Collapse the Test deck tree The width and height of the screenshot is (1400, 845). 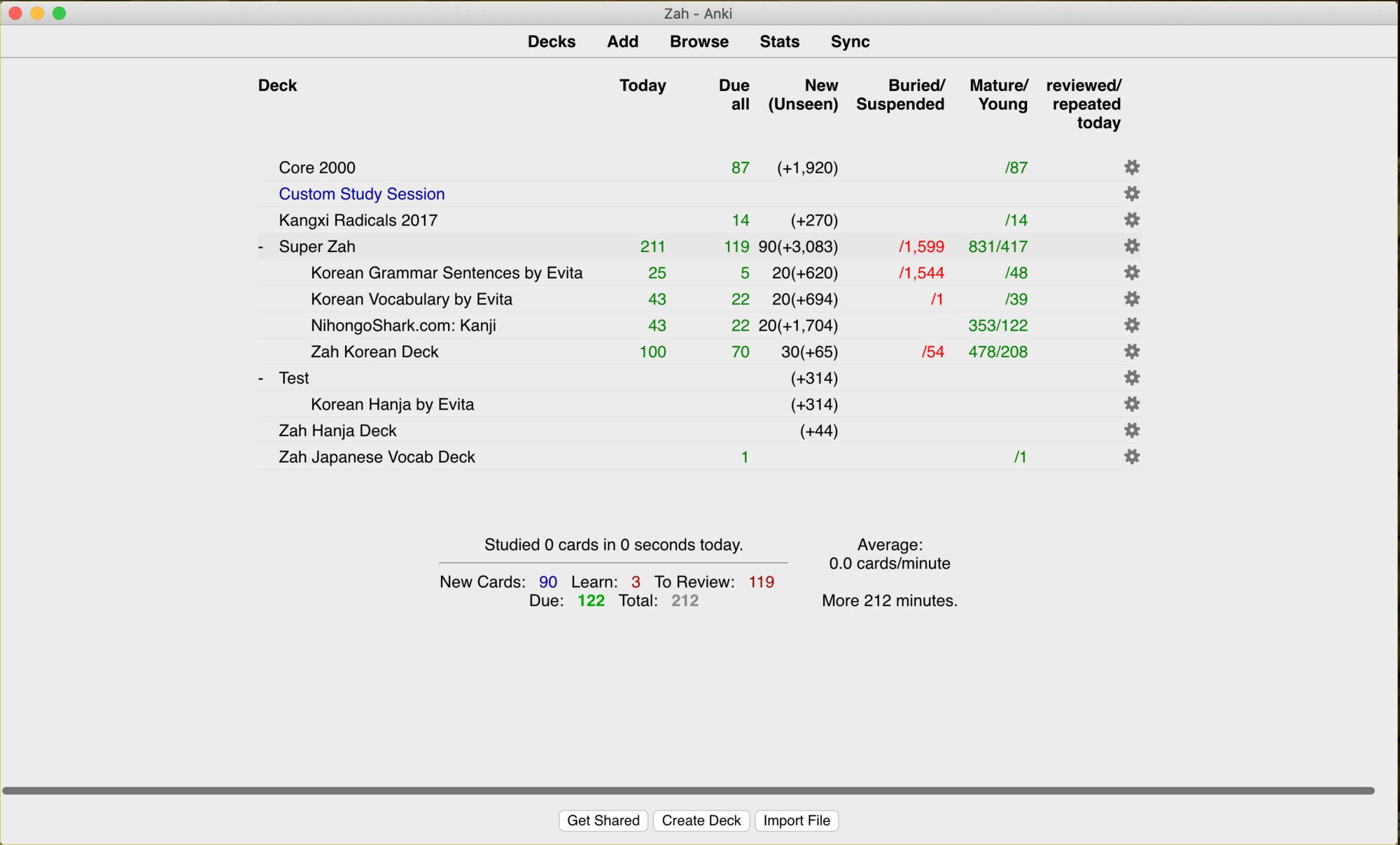261,378
